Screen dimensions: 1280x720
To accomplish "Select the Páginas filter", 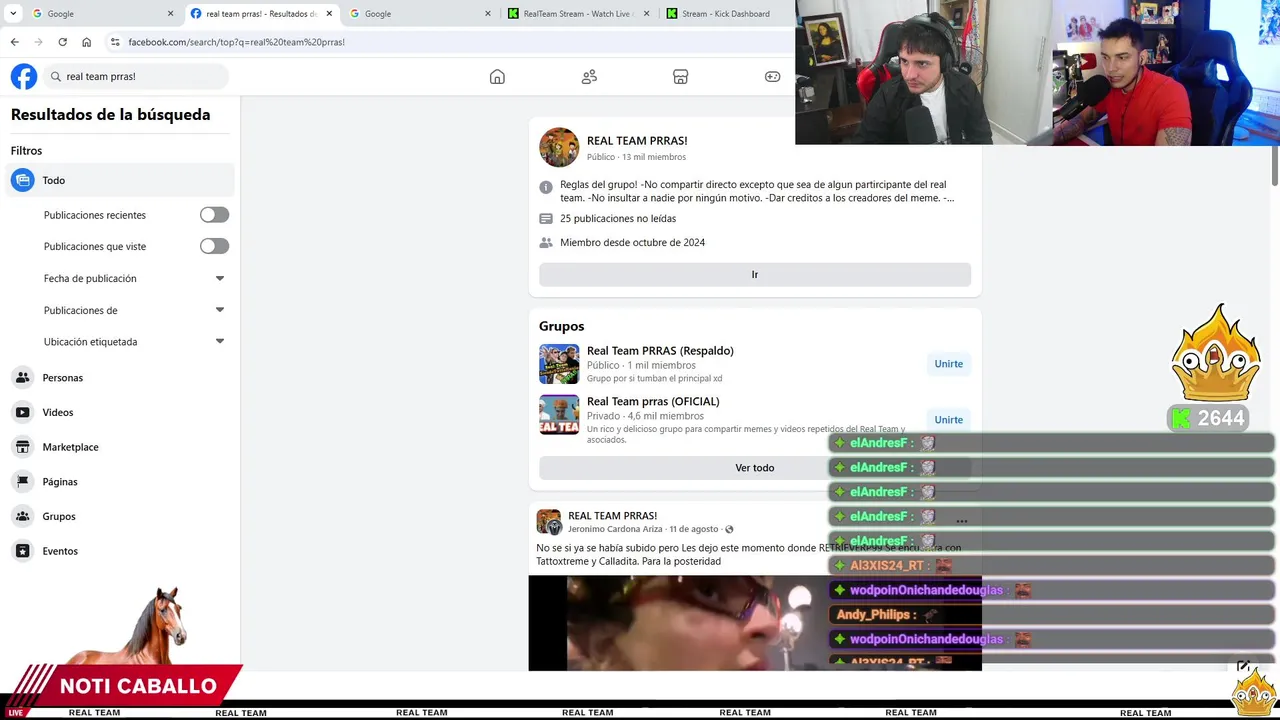I will 120,482.
